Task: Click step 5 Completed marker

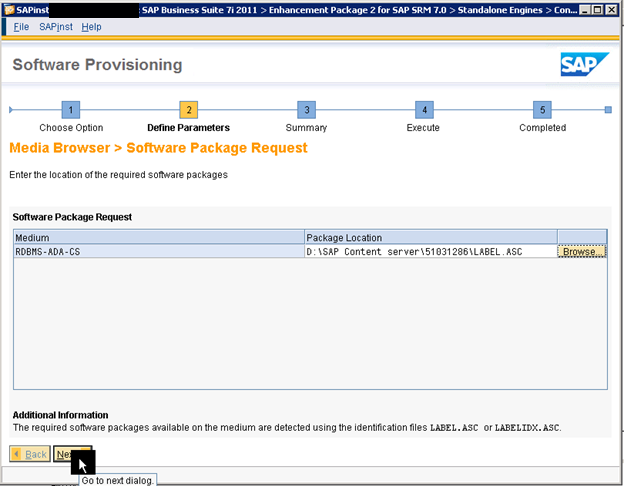Action: click(542, 110)
